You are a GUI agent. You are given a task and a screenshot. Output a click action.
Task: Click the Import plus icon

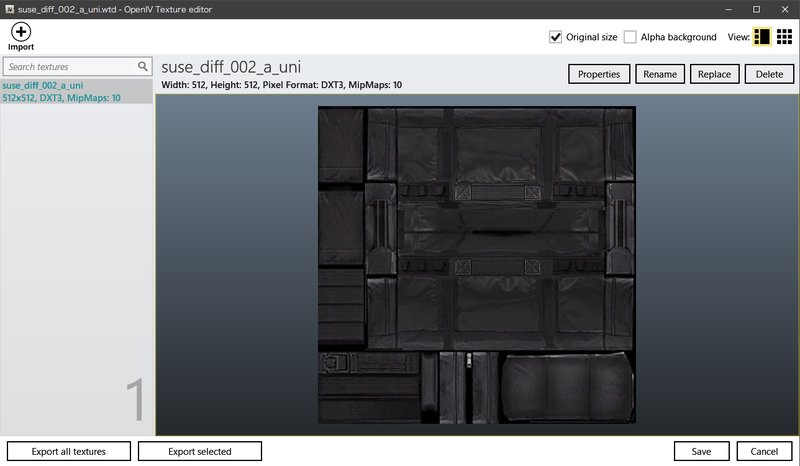tap(21, 32)
